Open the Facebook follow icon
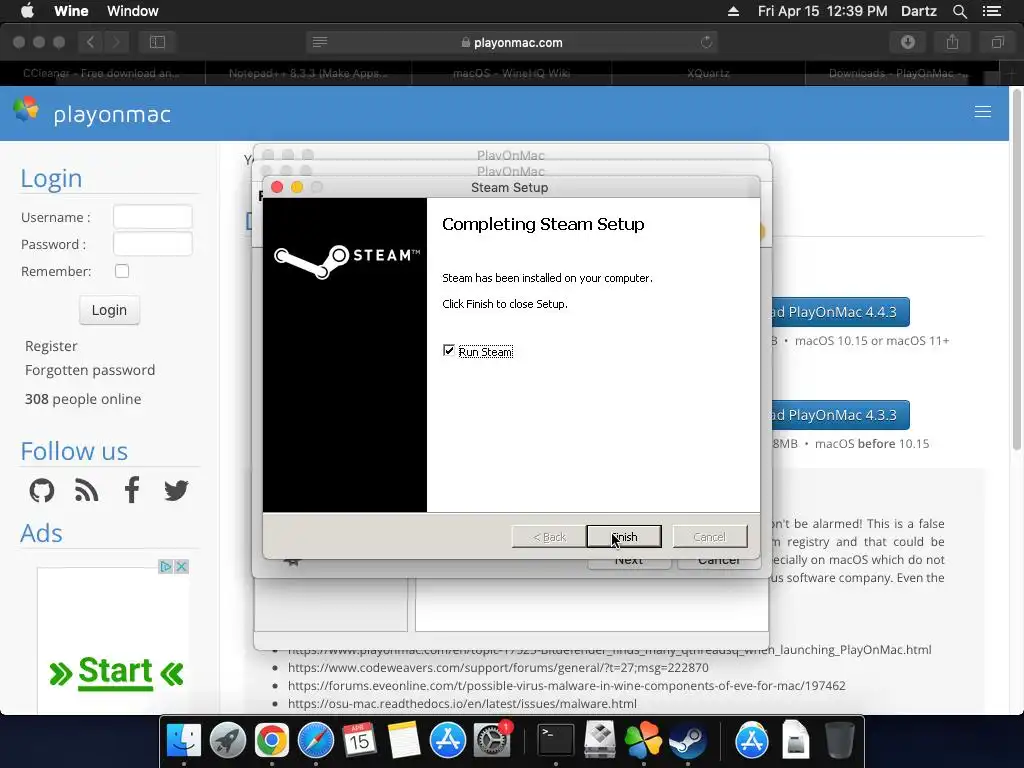The image size is (1024, 768). [x=132, y=490]
